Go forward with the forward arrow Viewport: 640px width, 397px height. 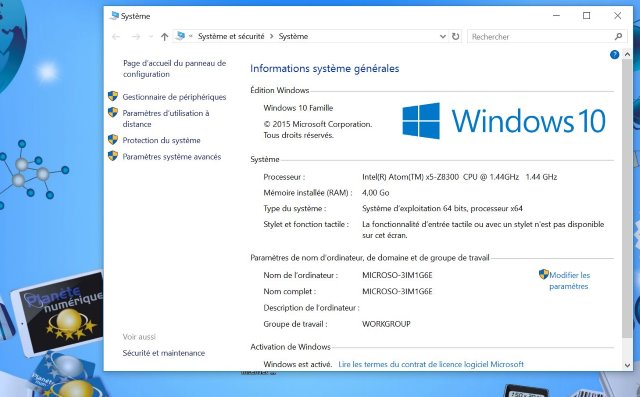tap(136, 37)
